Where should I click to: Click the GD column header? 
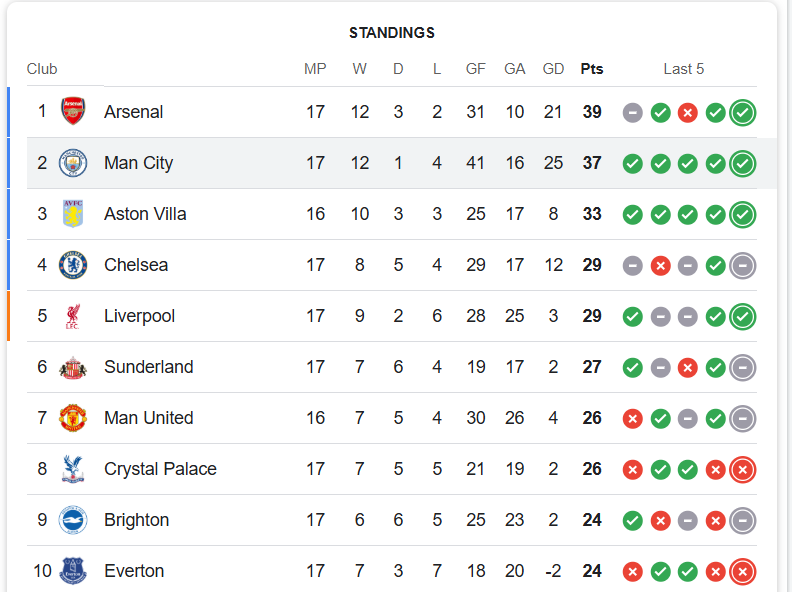click(553, 69)
